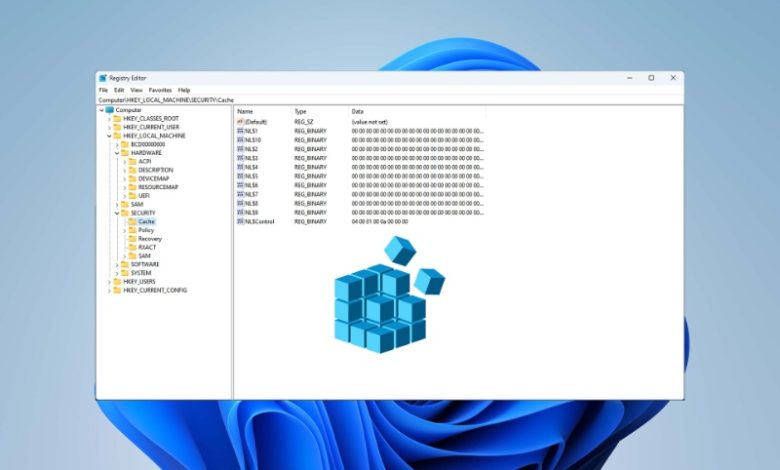The image size is (780, 470).
Task: Select the NL$8 value name
Action: [251, 203]
